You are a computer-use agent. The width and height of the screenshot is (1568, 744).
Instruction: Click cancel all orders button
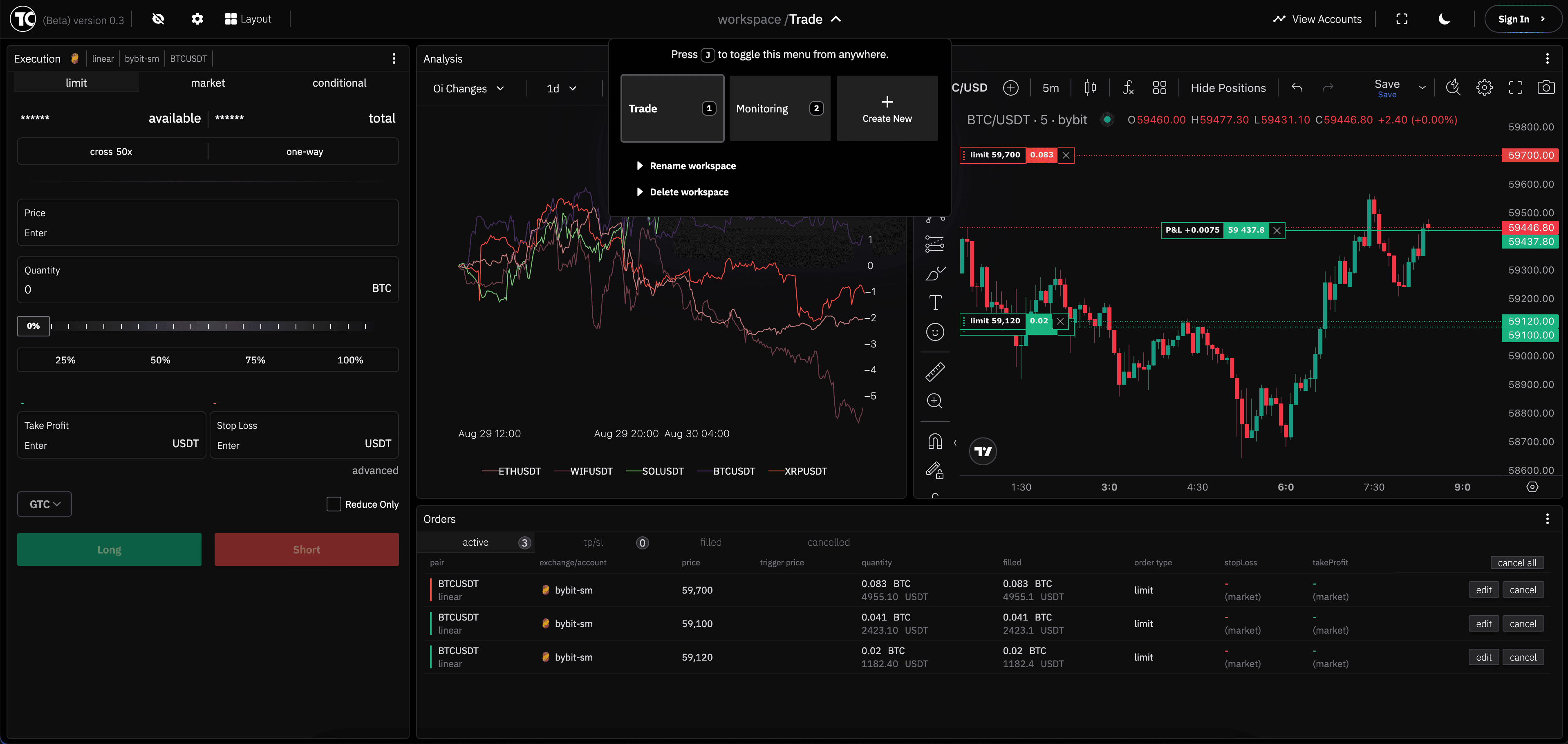pyautogui.click(x=1517, y=562)
